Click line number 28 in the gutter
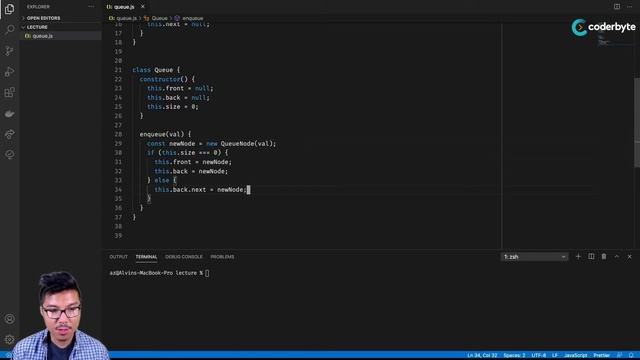 click(x=118, y=134)
